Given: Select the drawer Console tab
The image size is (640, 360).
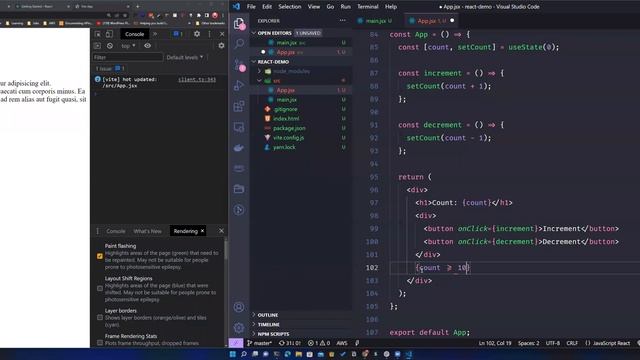Looking at the screenshot, I should coord(116,231).
